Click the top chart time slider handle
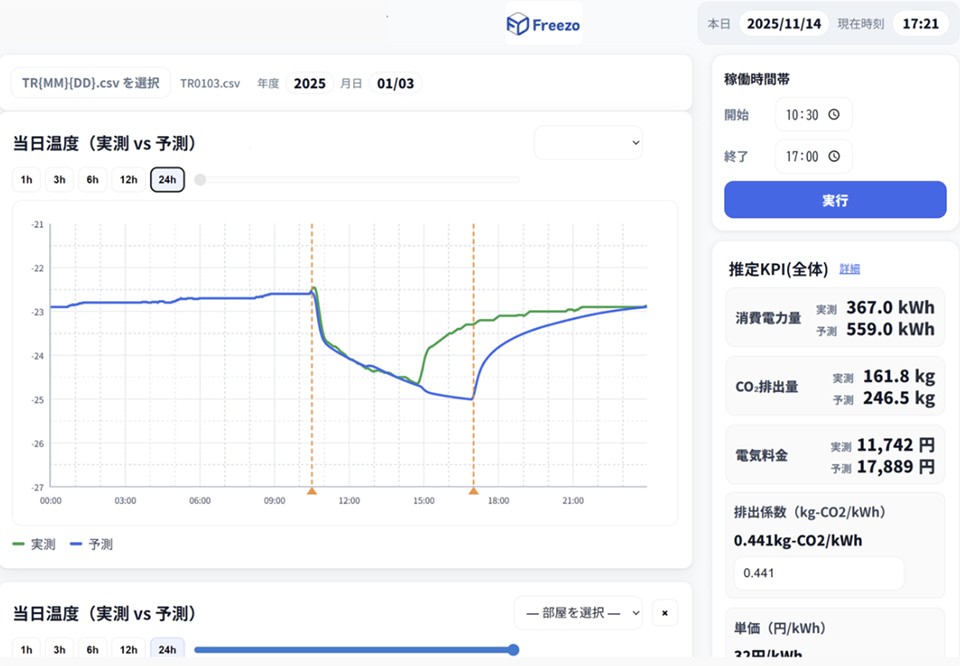This screenshot has height=666, width=960. pyautogui.click(x=200, y=180)
